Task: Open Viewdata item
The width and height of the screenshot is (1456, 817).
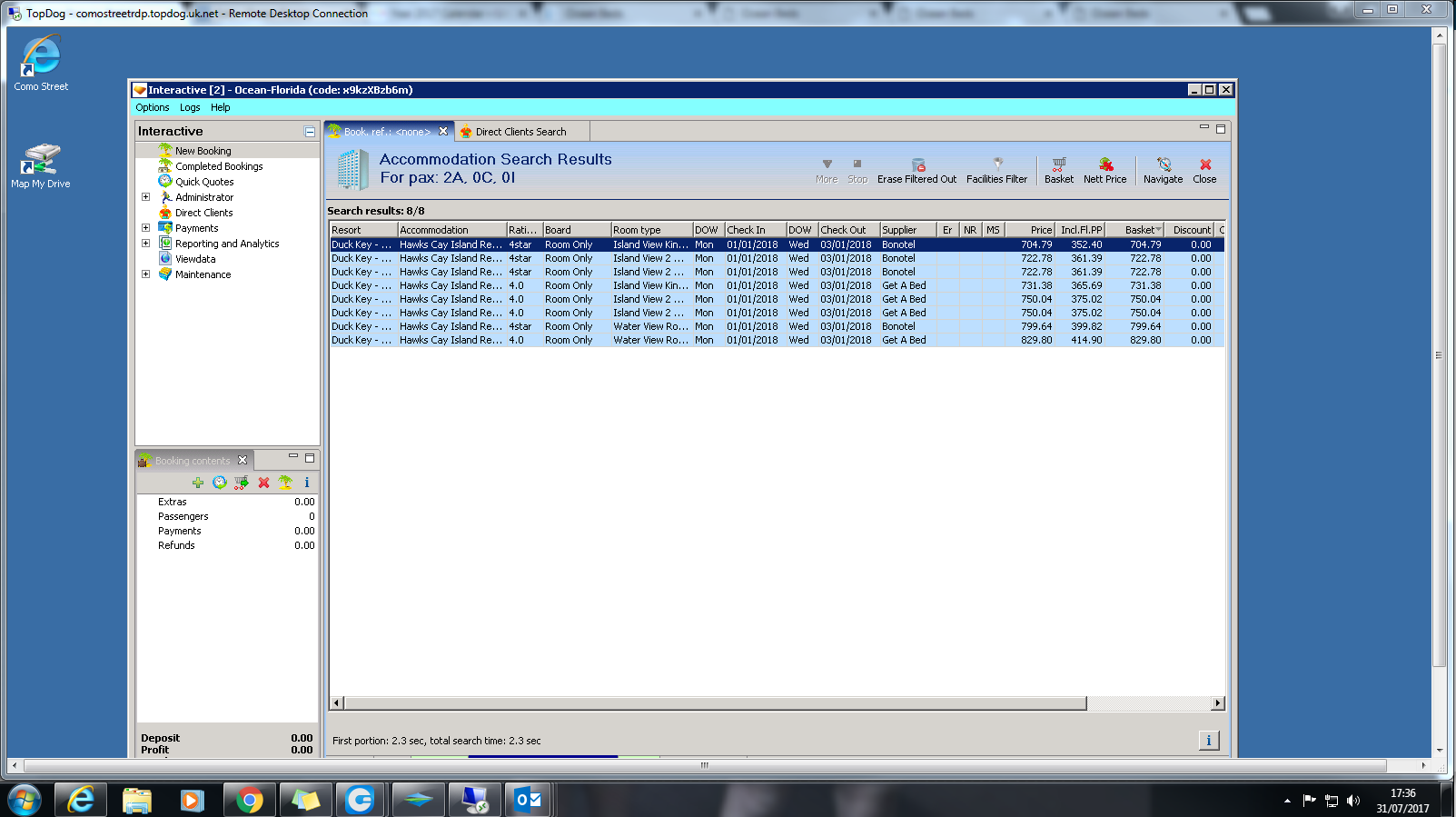Action: tap(195, 259)
